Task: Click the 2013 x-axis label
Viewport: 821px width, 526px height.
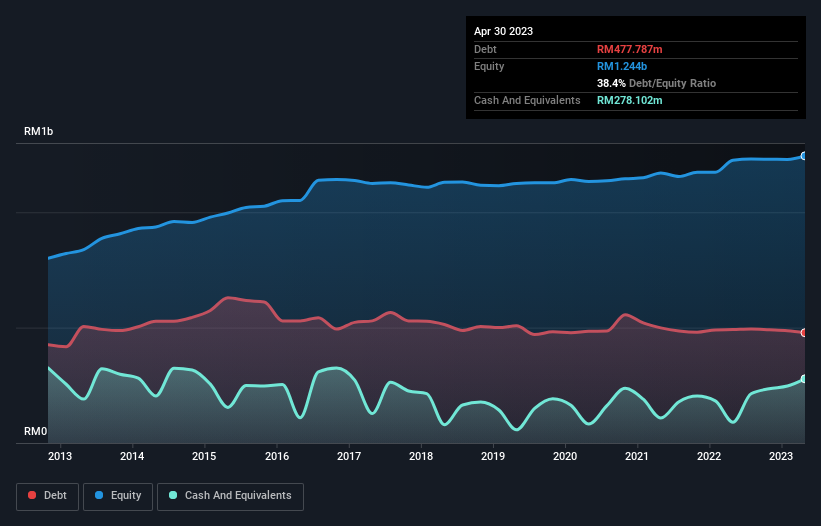Action: [60, 456]
